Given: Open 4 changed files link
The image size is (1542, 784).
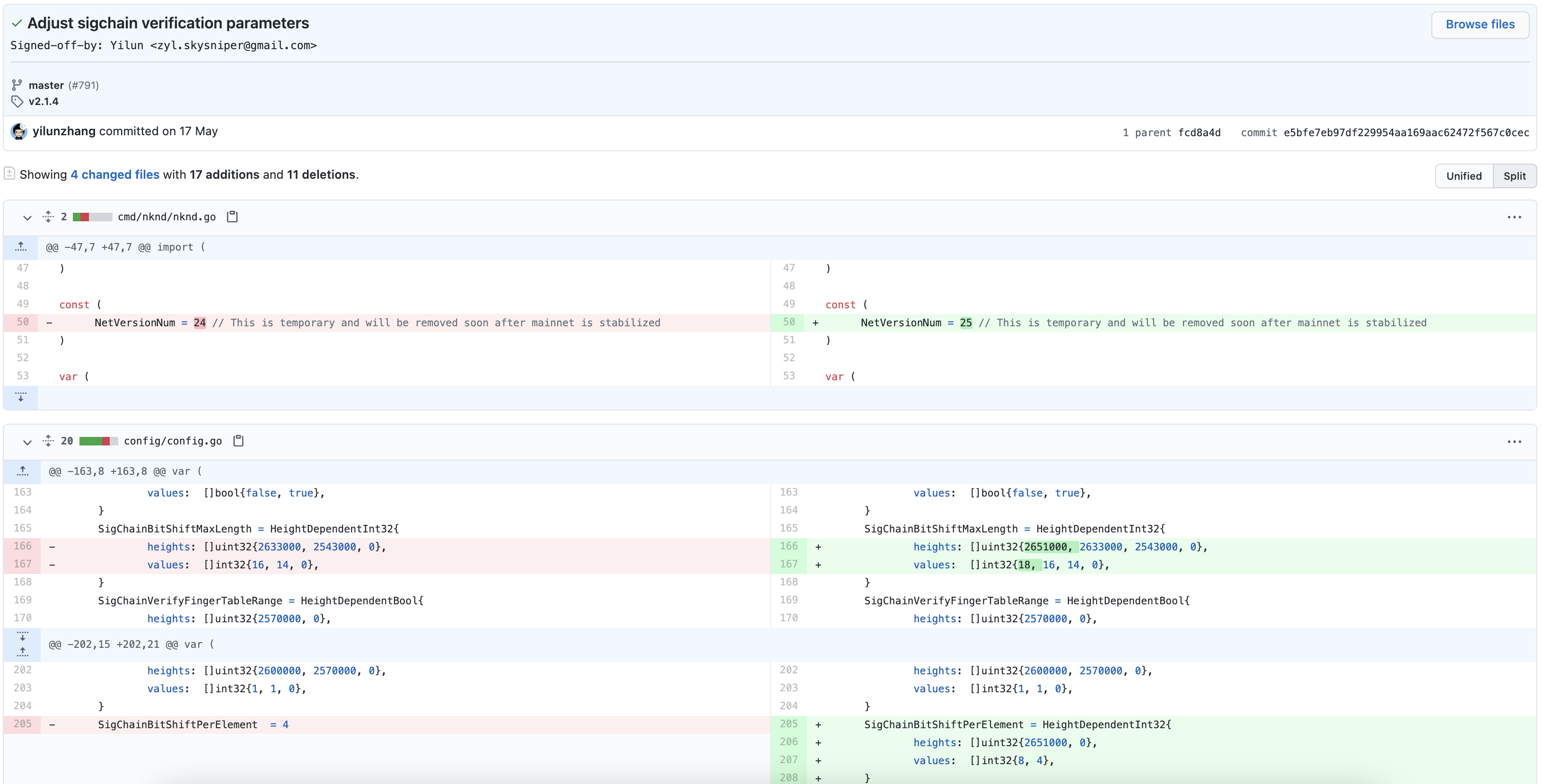Looking at the screenshot, I should pyautogui.click(x=115, y=175).
